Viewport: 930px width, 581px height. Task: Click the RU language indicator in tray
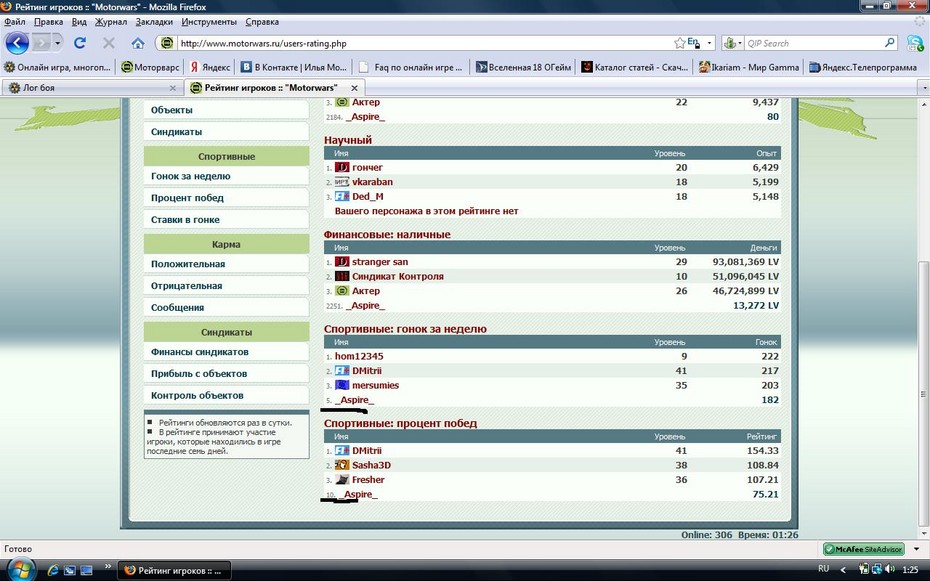(x=823, y=569)
